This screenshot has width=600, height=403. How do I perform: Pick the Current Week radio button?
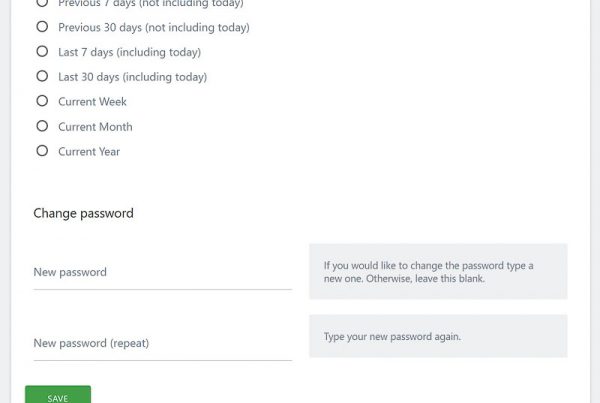pos(42,101)
